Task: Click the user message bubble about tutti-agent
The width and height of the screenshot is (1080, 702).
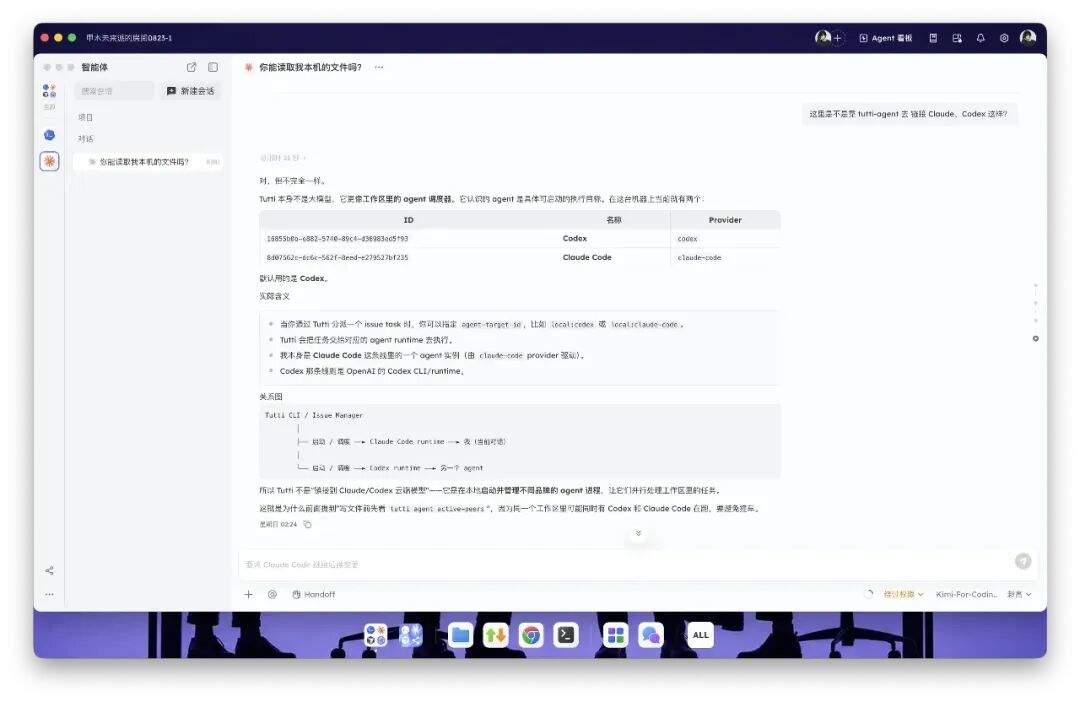Action: (x=908, y=114)
